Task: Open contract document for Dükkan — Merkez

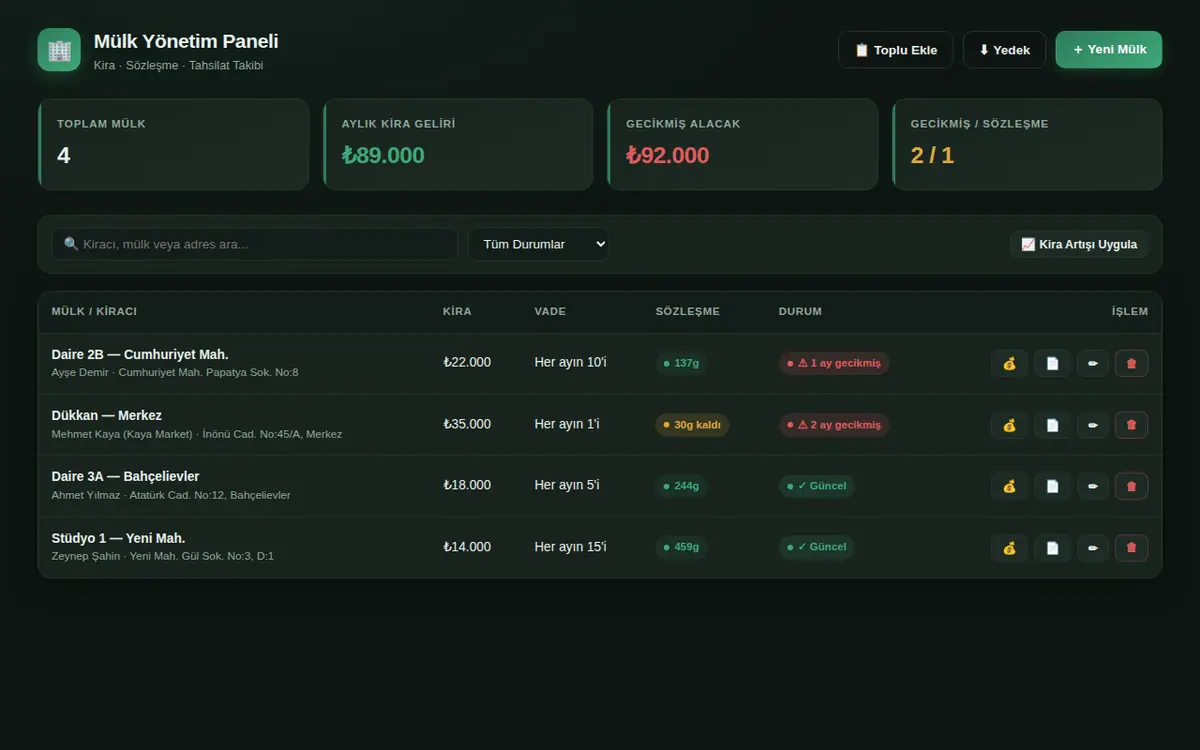Action: [1052, 425]
